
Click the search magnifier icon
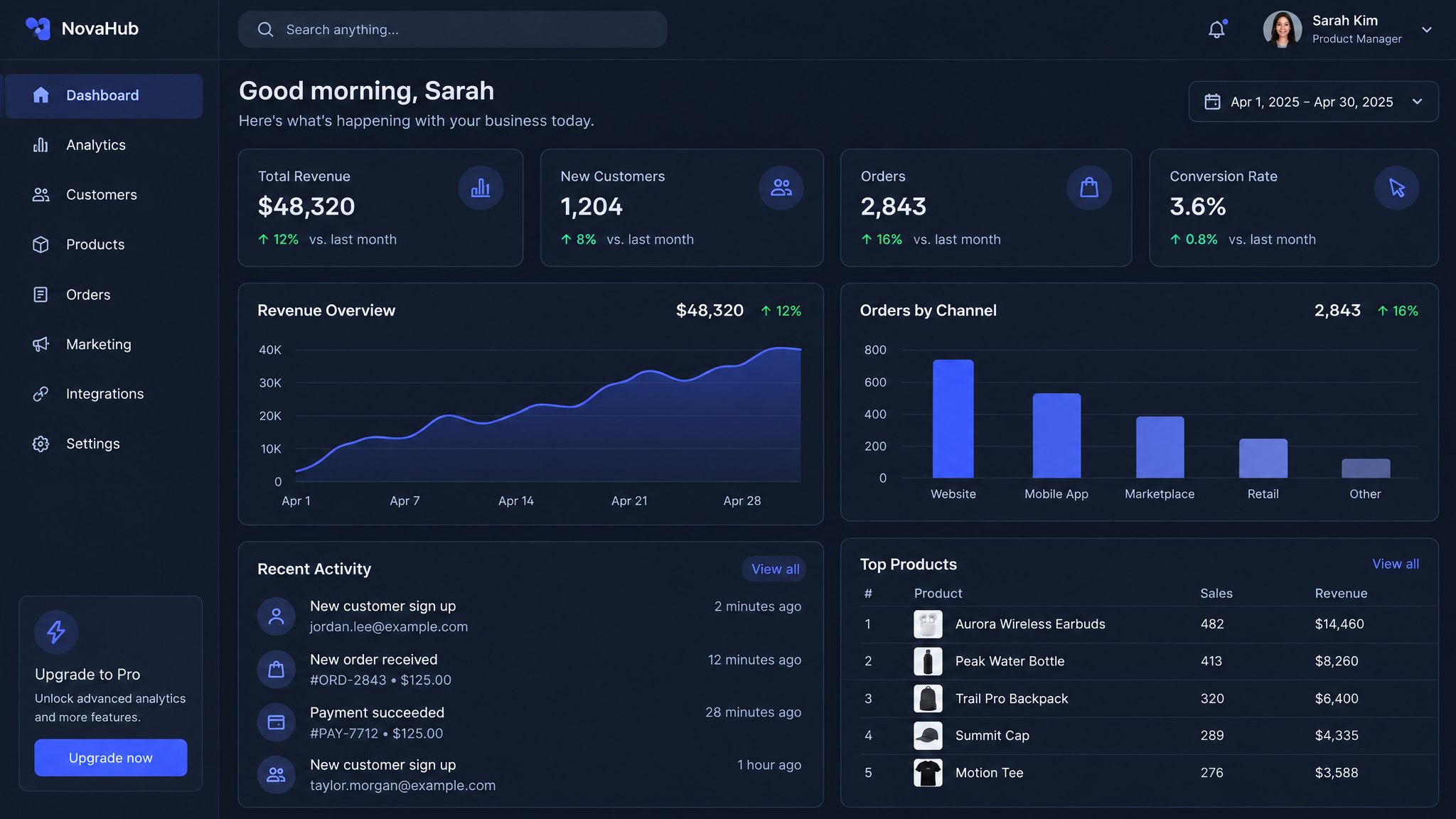tap(265, 29)
